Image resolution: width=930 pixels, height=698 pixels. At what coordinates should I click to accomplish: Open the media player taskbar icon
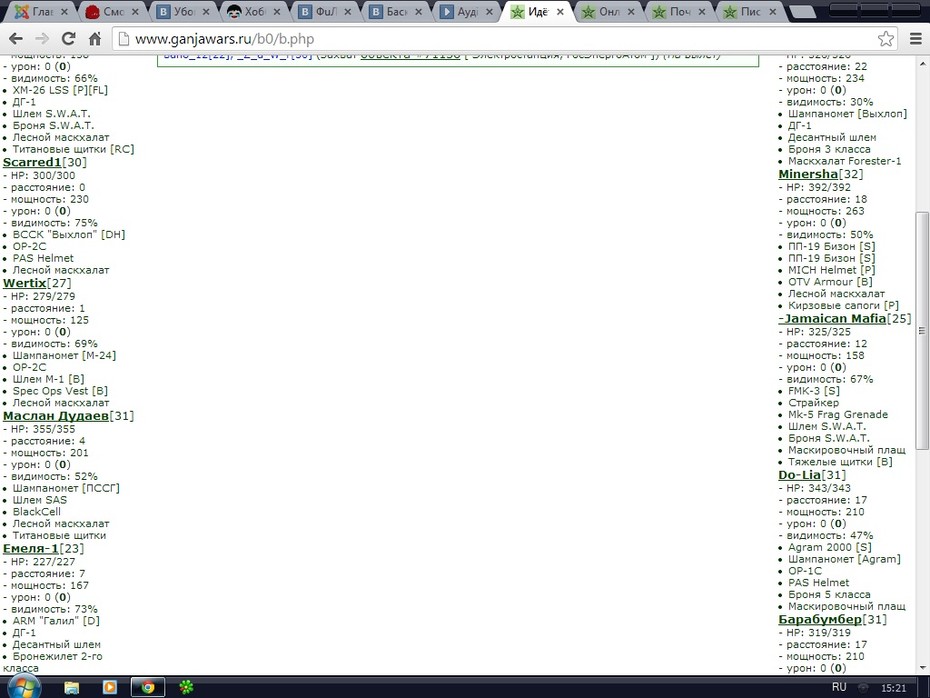point(110,687)
